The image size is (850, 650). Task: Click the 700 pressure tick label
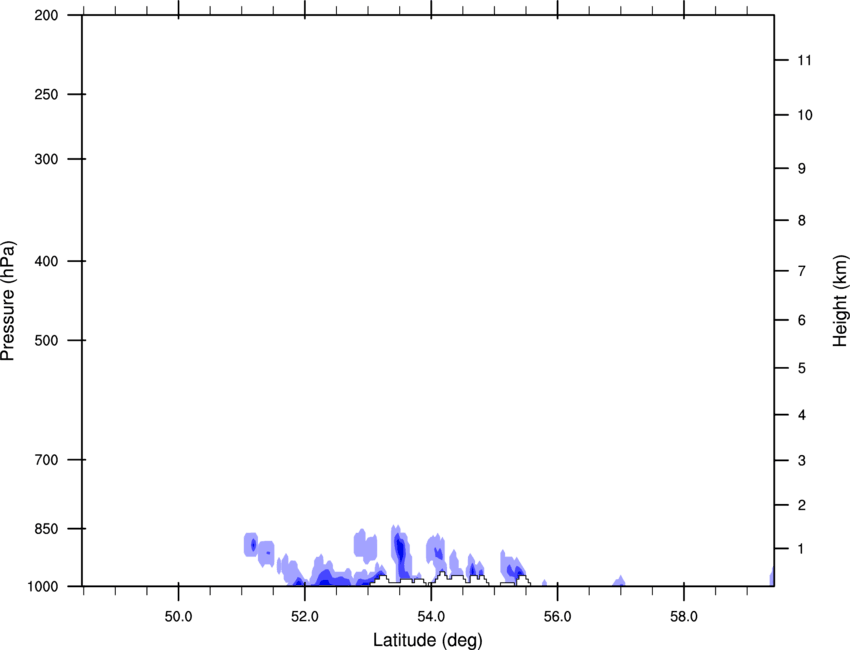[46, 460]
